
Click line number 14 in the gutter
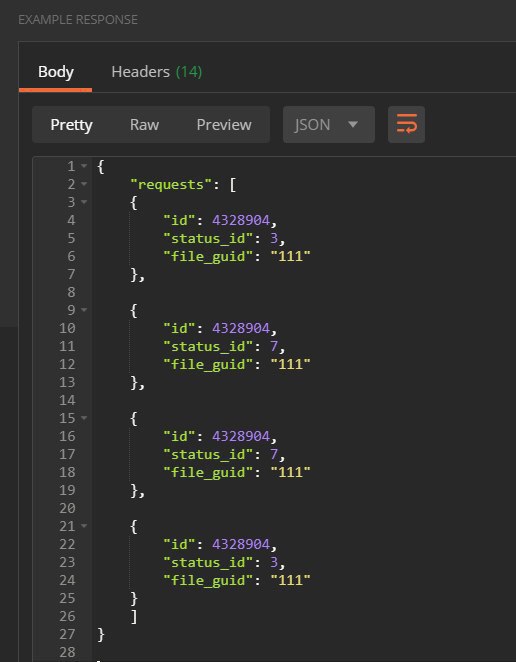coord(67,400)
